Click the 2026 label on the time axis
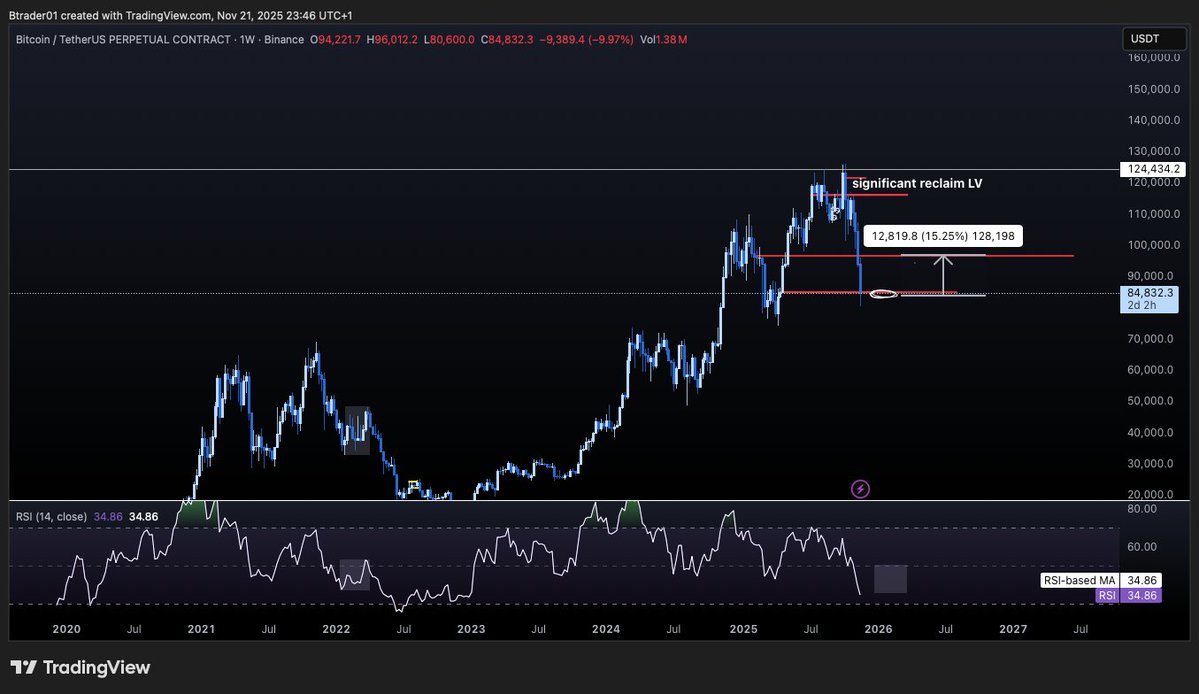Viewport: 1199px width, 694px height. coord(877,630)
